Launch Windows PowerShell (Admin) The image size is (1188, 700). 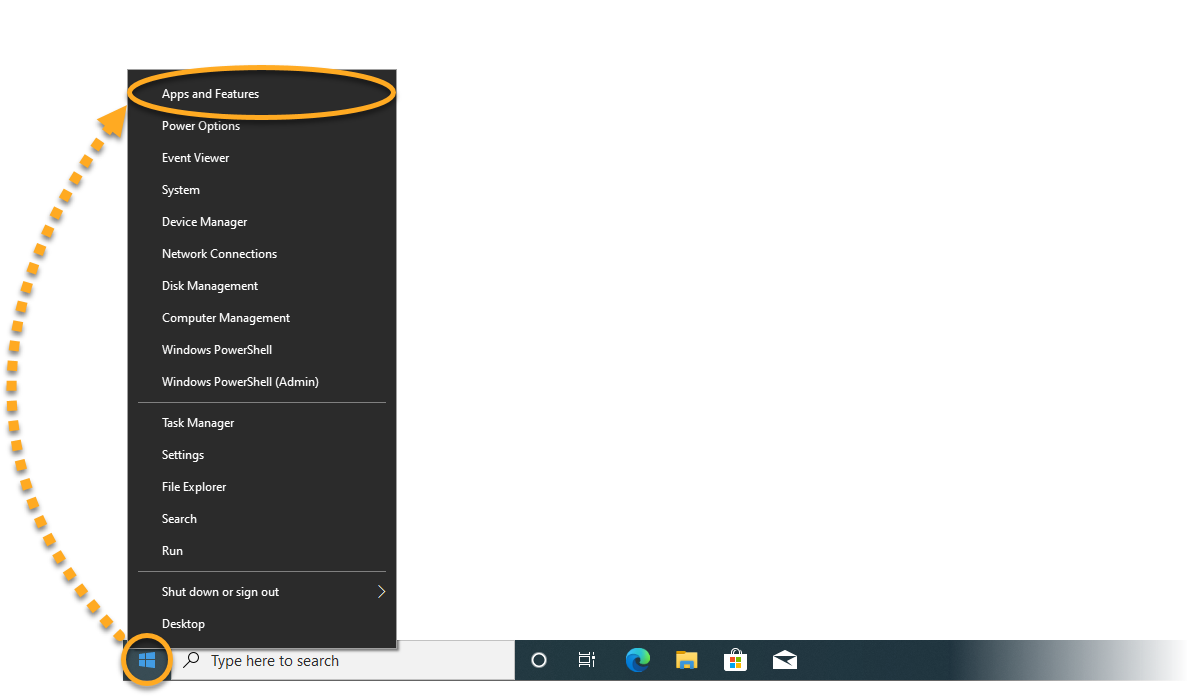[240, 382]
